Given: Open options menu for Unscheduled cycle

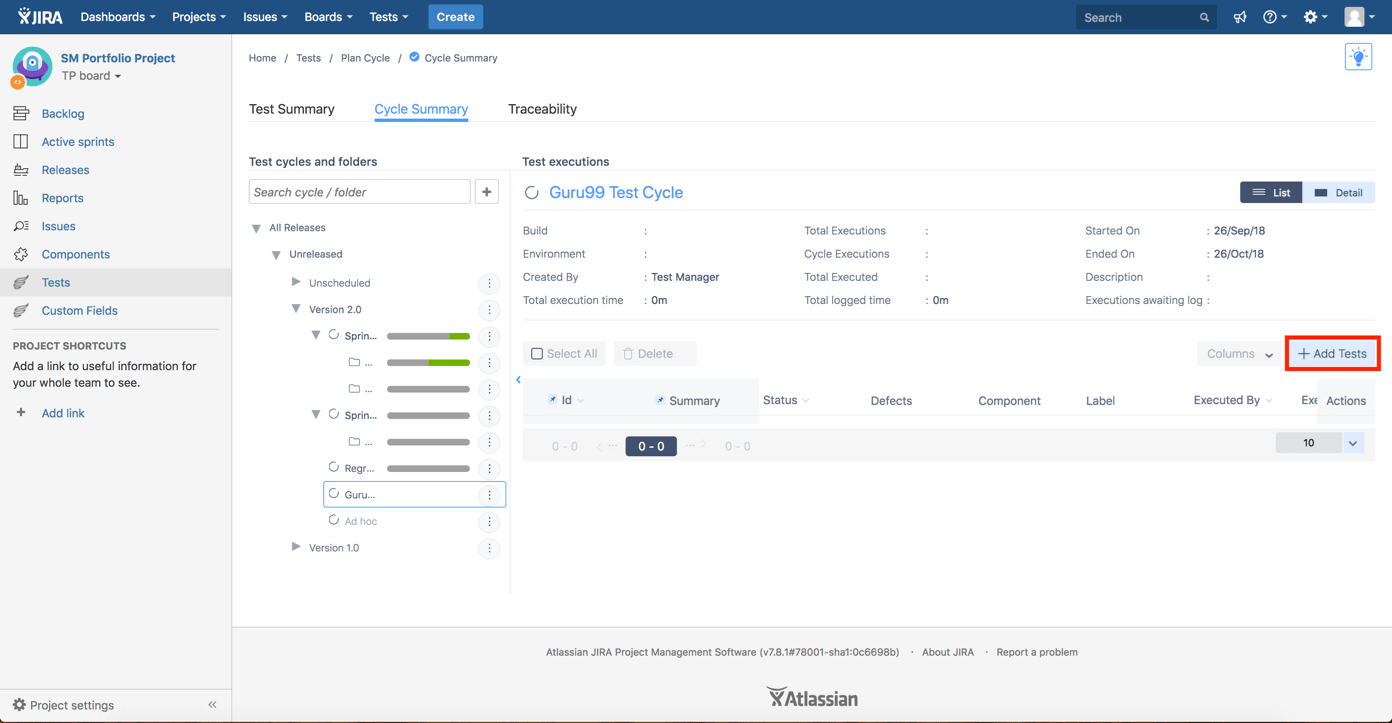Looking at the screenshot, I should (489, 284).
